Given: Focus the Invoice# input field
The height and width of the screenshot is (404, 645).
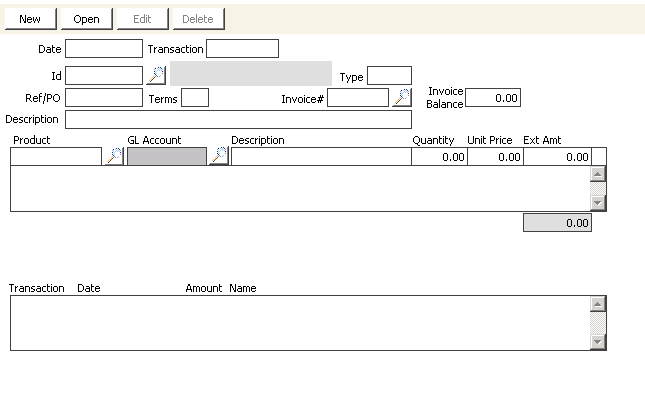Looking at the screenshot, I should pos(358,98).
